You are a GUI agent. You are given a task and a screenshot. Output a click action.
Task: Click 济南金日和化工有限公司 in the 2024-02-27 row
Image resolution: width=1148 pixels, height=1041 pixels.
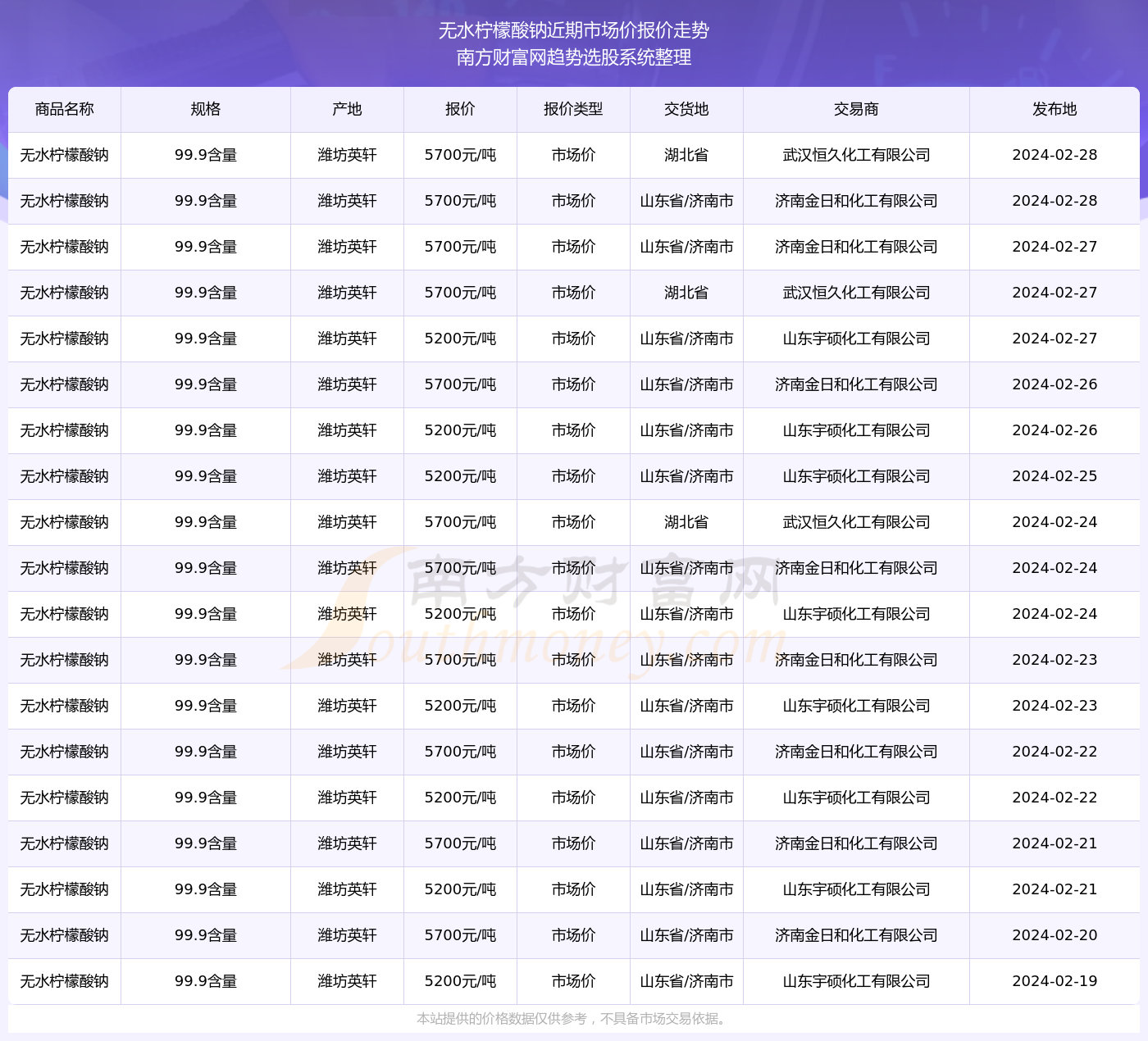coord(856,247)
